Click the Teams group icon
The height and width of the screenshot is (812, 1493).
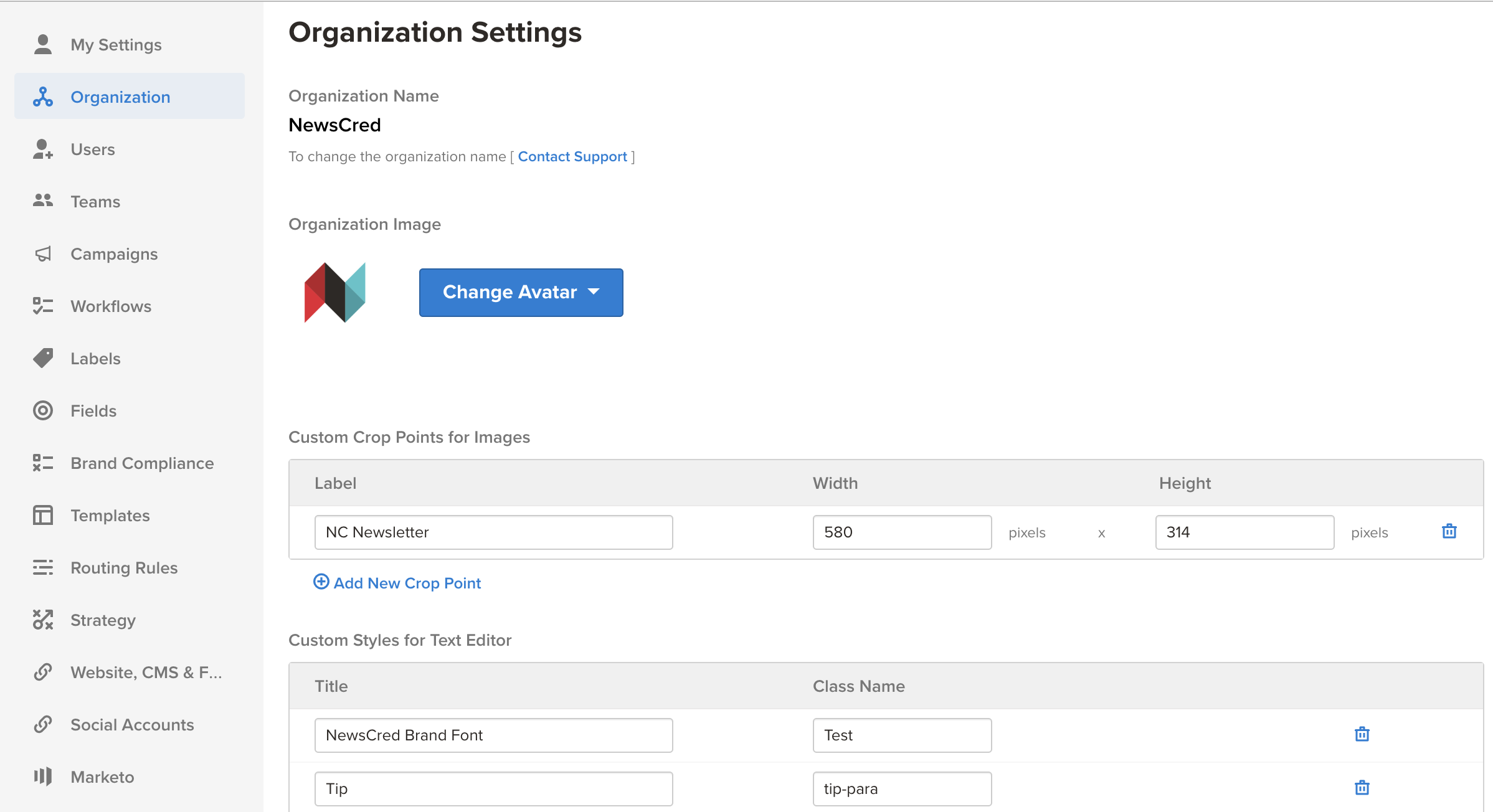[x=43, y=201]
